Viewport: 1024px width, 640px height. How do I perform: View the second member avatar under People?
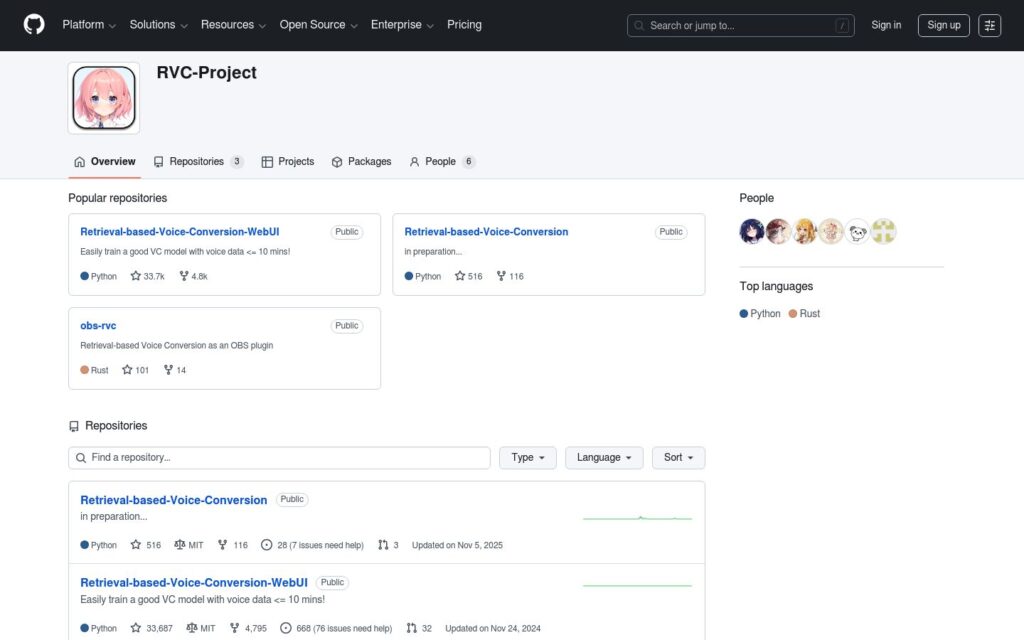tap(778, 231)
